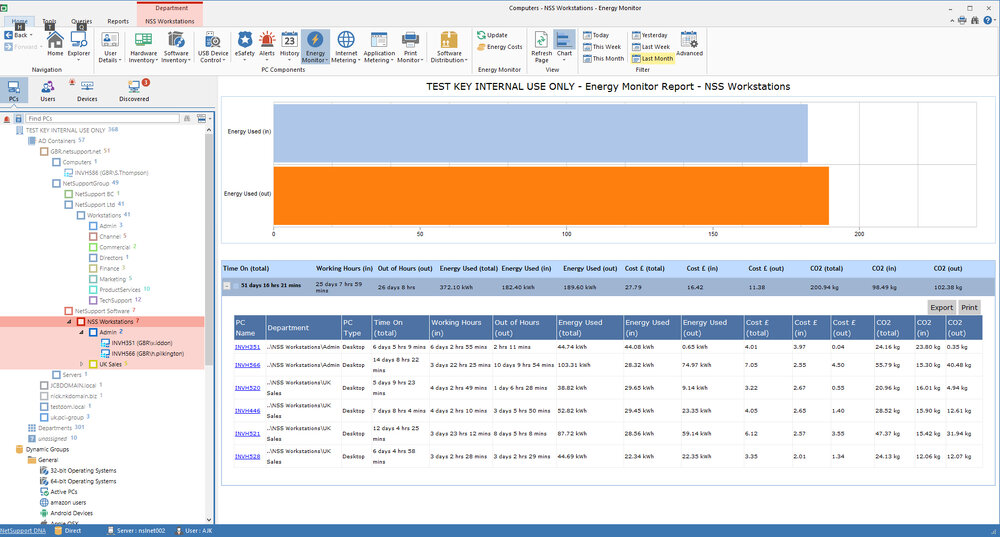Switch to the Users view
1000x537 pixels.
pyautogui.click(x=48, y=91)
